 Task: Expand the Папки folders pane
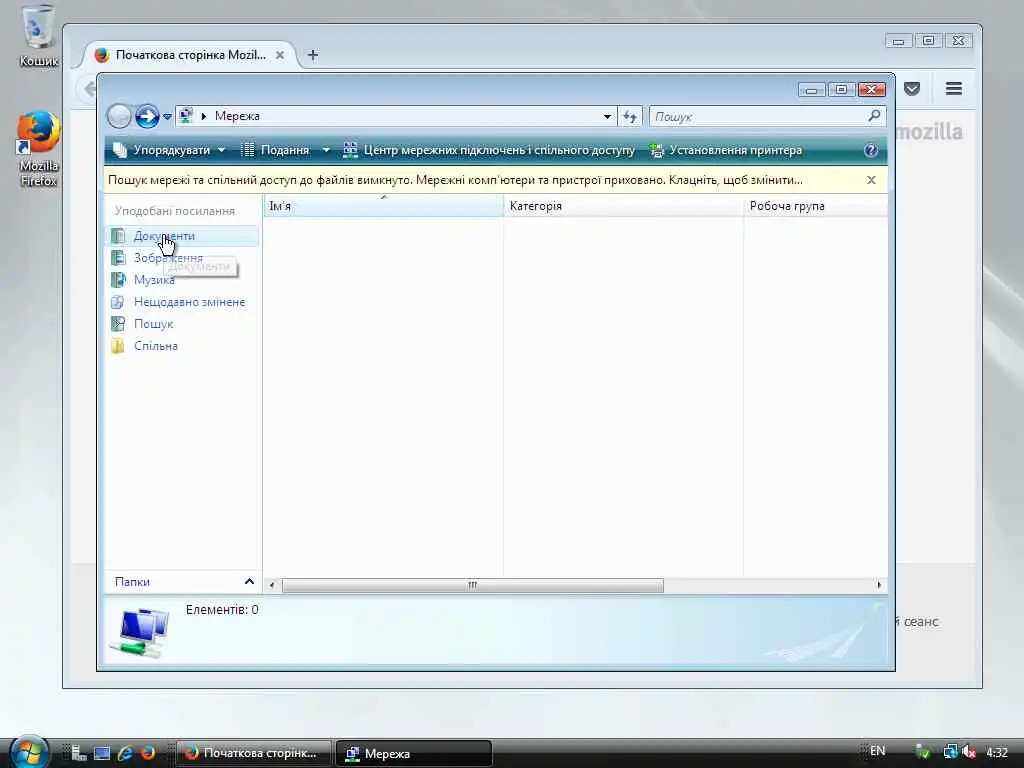[x=181, y=581]
